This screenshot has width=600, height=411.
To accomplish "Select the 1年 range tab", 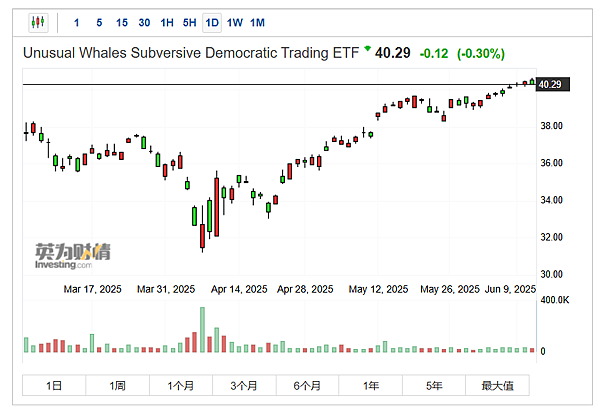I will point(371,386).
